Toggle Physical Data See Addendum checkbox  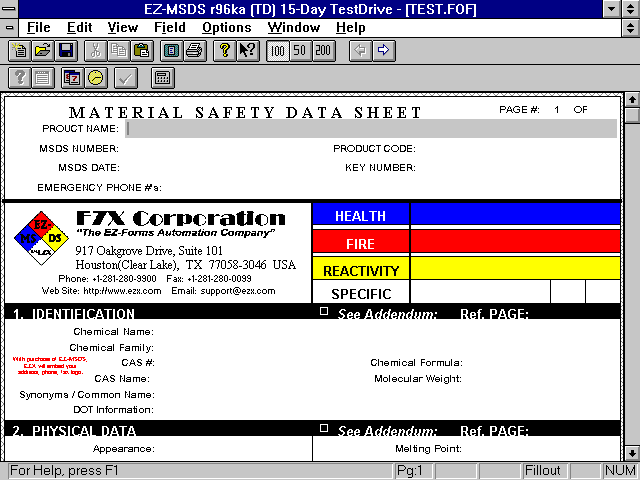pyautogui.click(x=323, y=428)
